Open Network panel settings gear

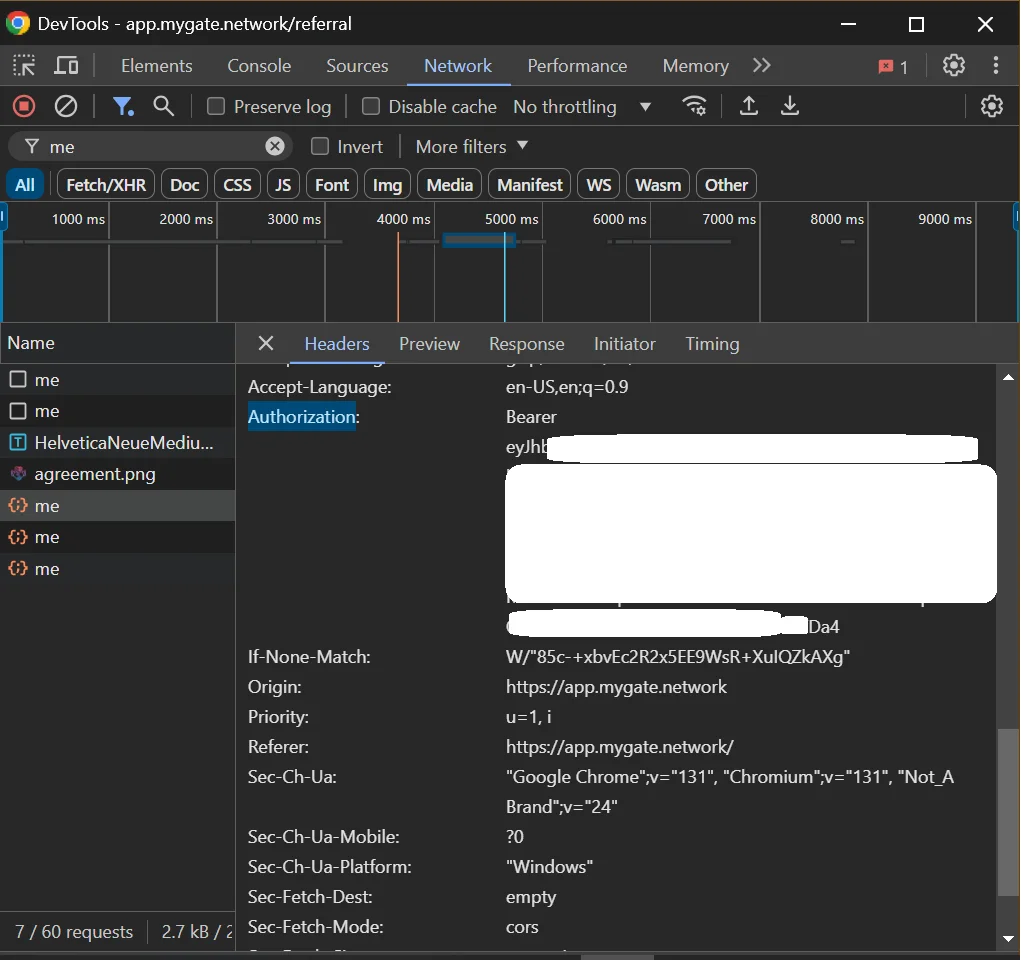992,106
